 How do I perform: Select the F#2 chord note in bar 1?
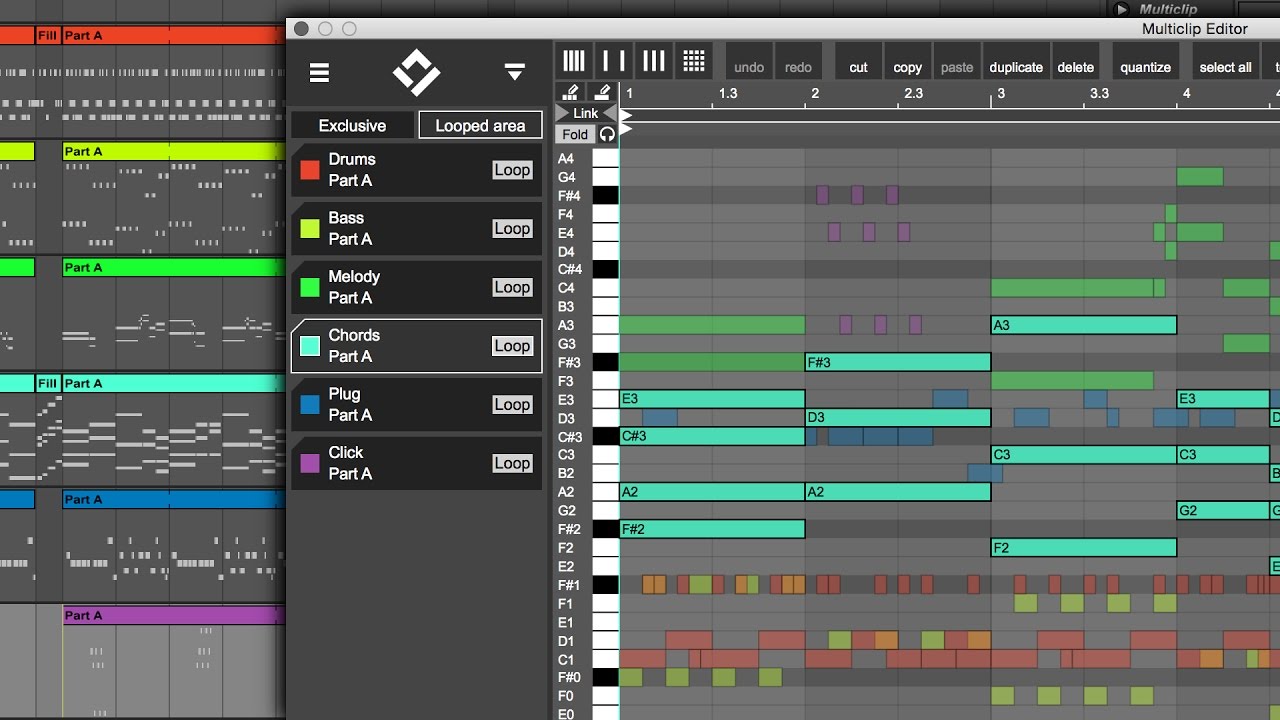[x=712, y=529]
